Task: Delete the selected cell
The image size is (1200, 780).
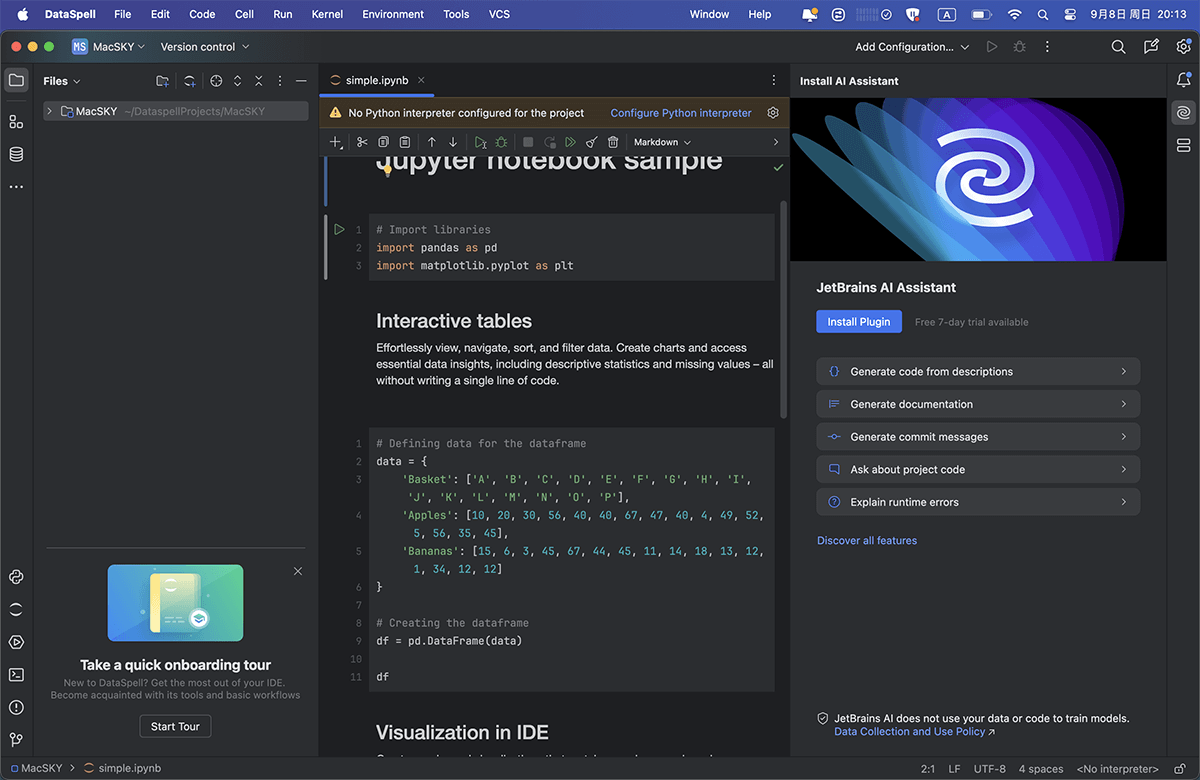Action: point(613,142)
